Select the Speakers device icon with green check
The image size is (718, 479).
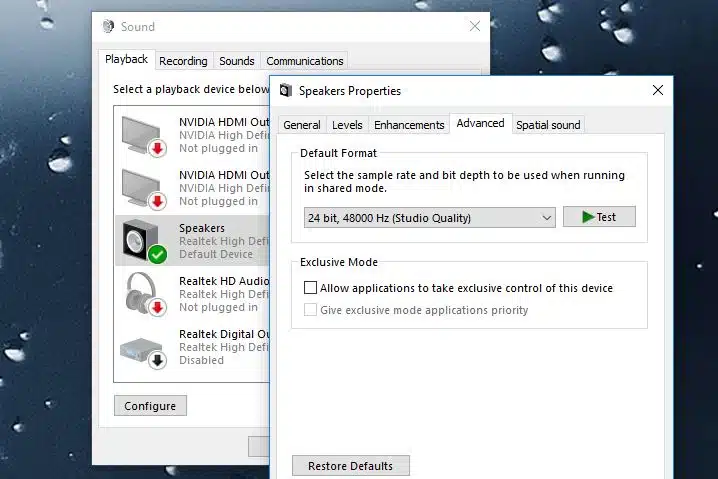(x=144, y=241)
